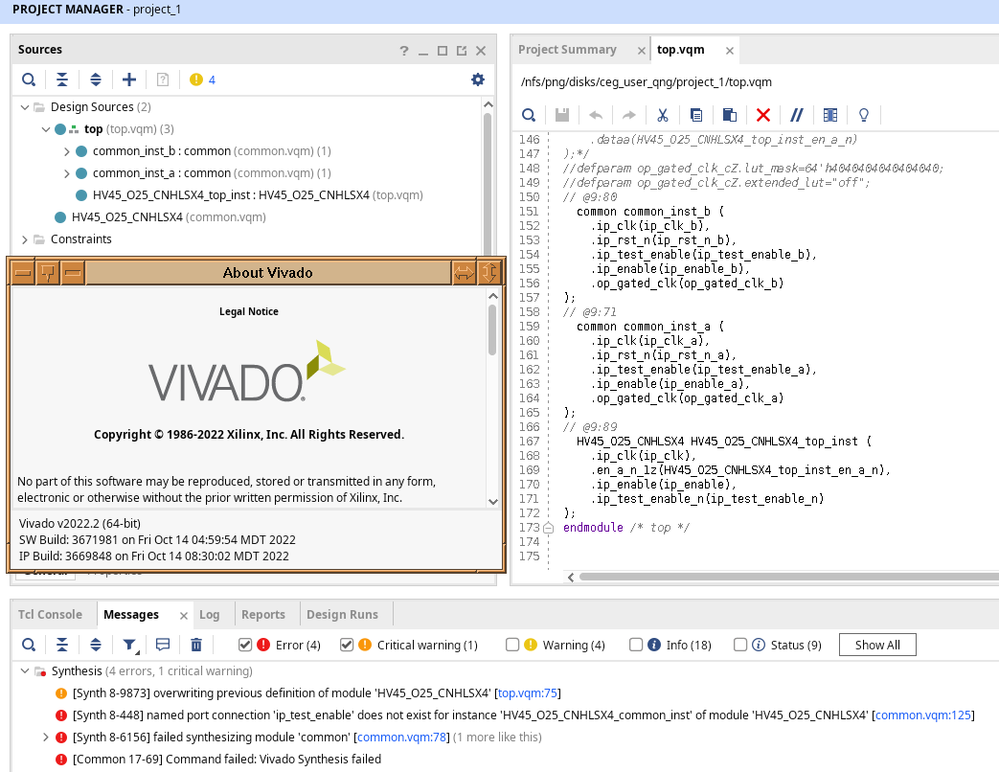Screen dimensions: 999x772
Task: Cut selected text with scissors icon
Action: [x=663, y=115]
